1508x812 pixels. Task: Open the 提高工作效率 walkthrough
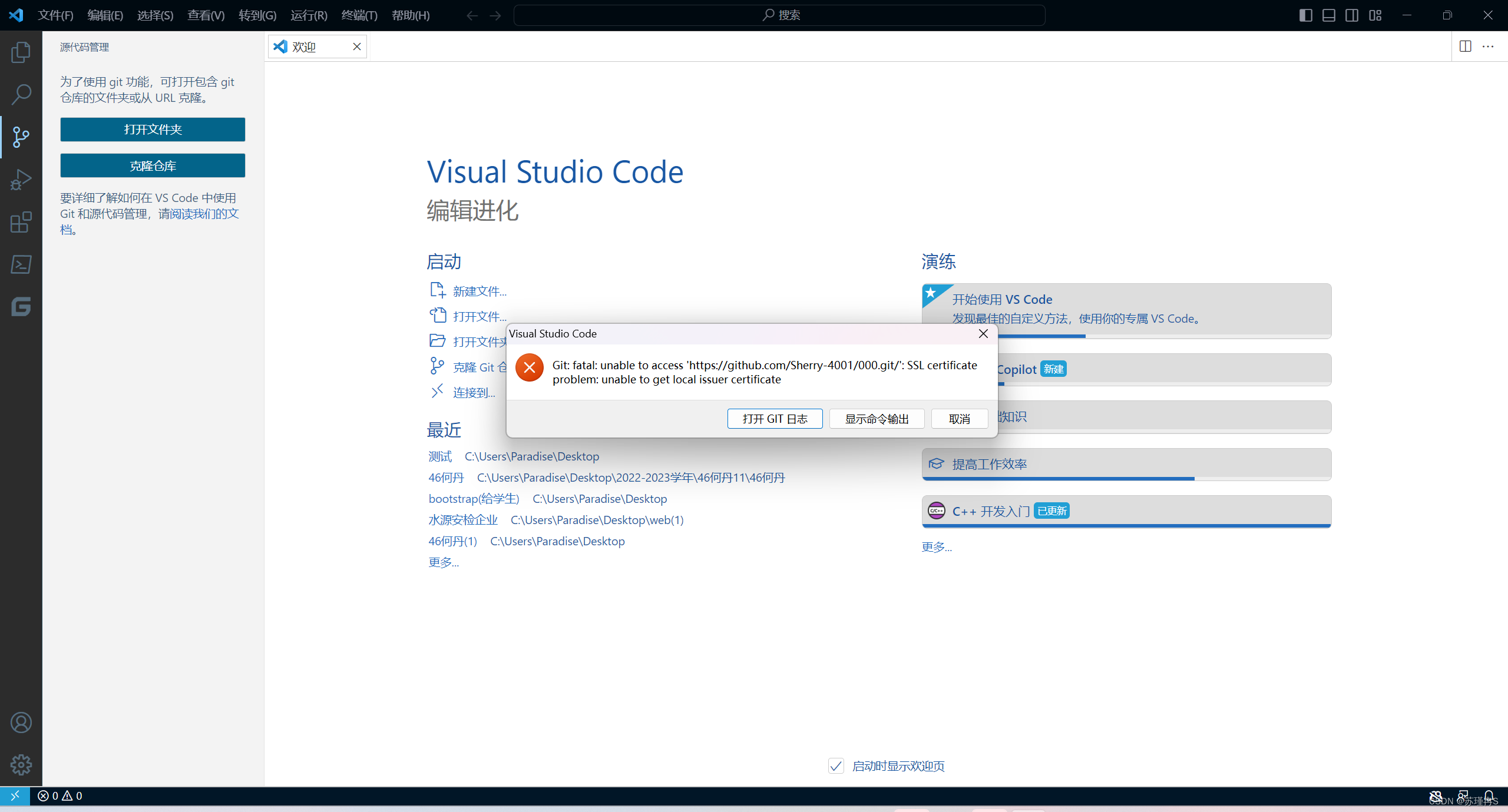click(x=1126, y=464)
